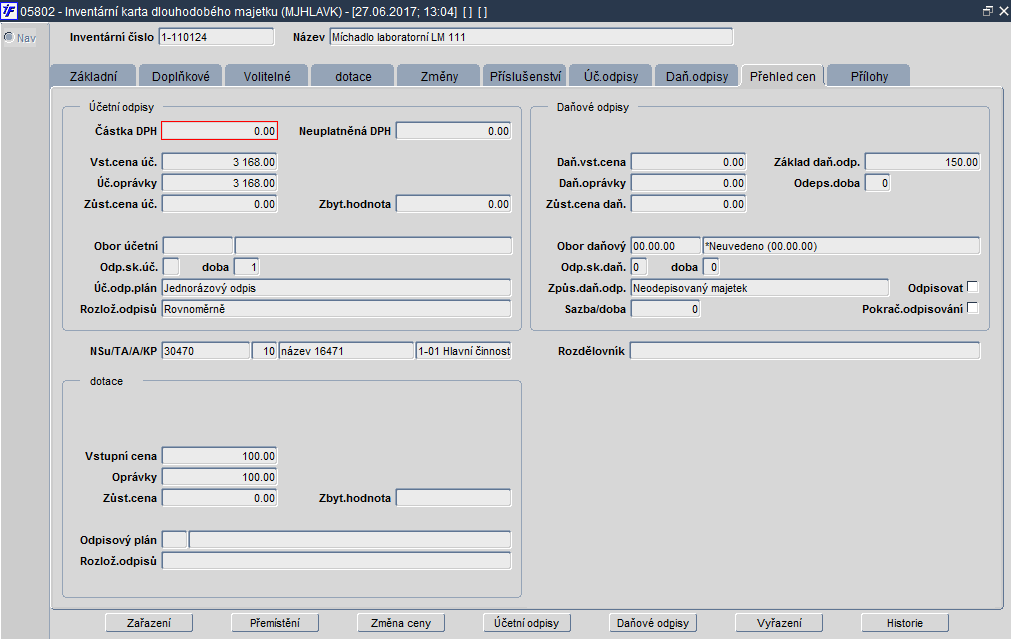1011x639 pixels.
Task: Click the Účetní odpisy button
Action: click(x=527, y=623)
